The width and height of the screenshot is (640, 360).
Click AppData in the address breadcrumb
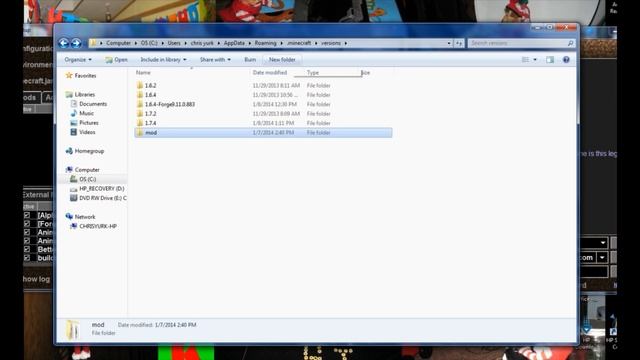(234, 43)
